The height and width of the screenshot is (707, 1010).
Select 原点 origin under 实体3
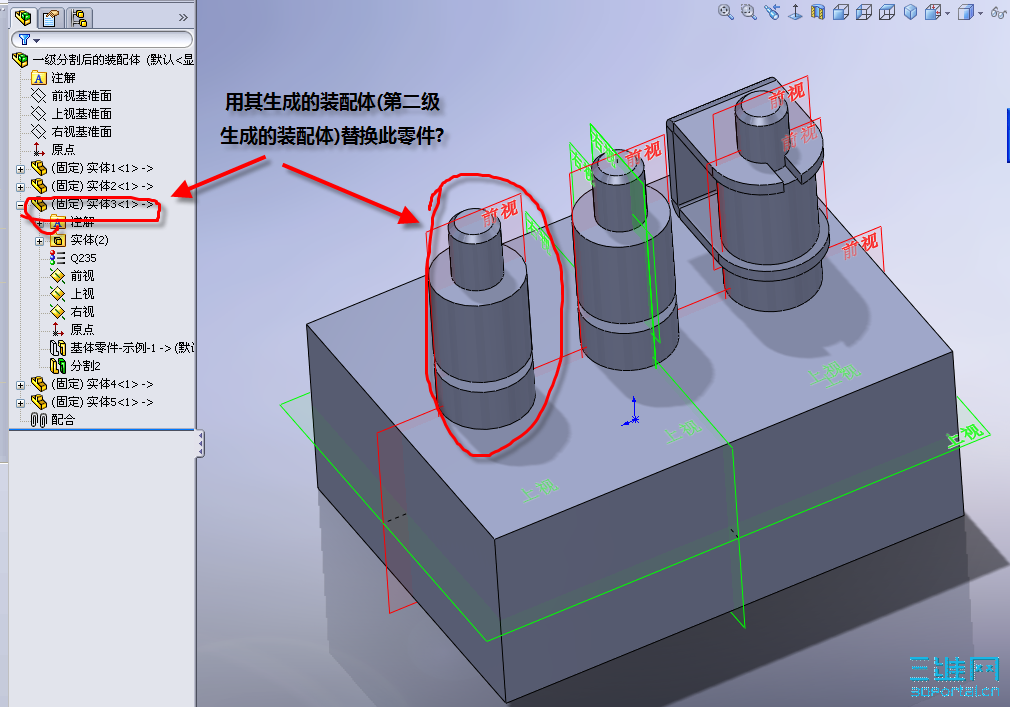(x=73, y=330)
